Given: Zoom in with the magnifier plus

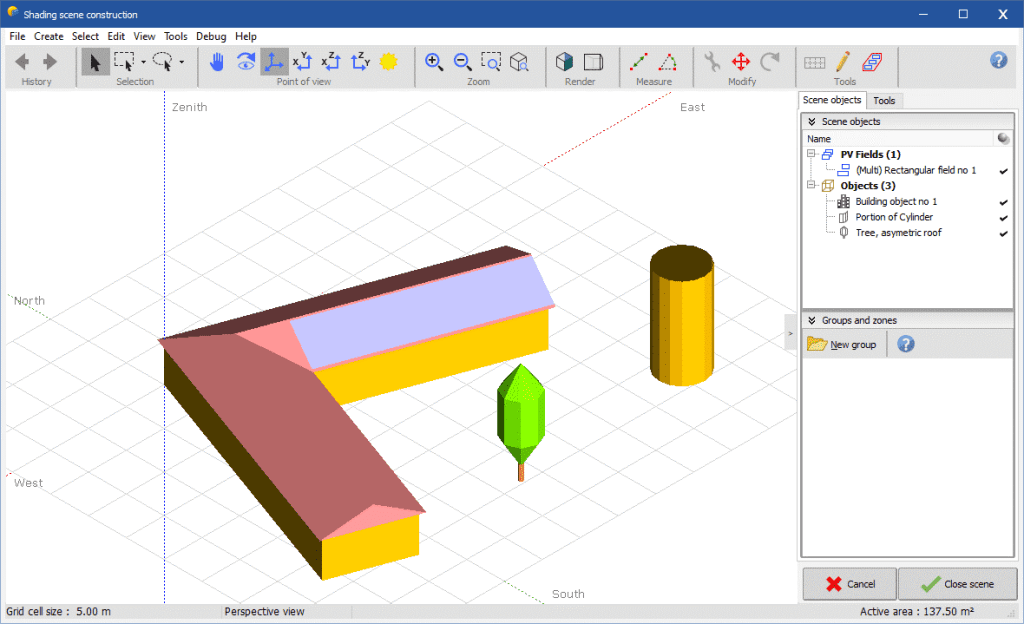Looking at the screenshot, I should click(x=434, y=62).
